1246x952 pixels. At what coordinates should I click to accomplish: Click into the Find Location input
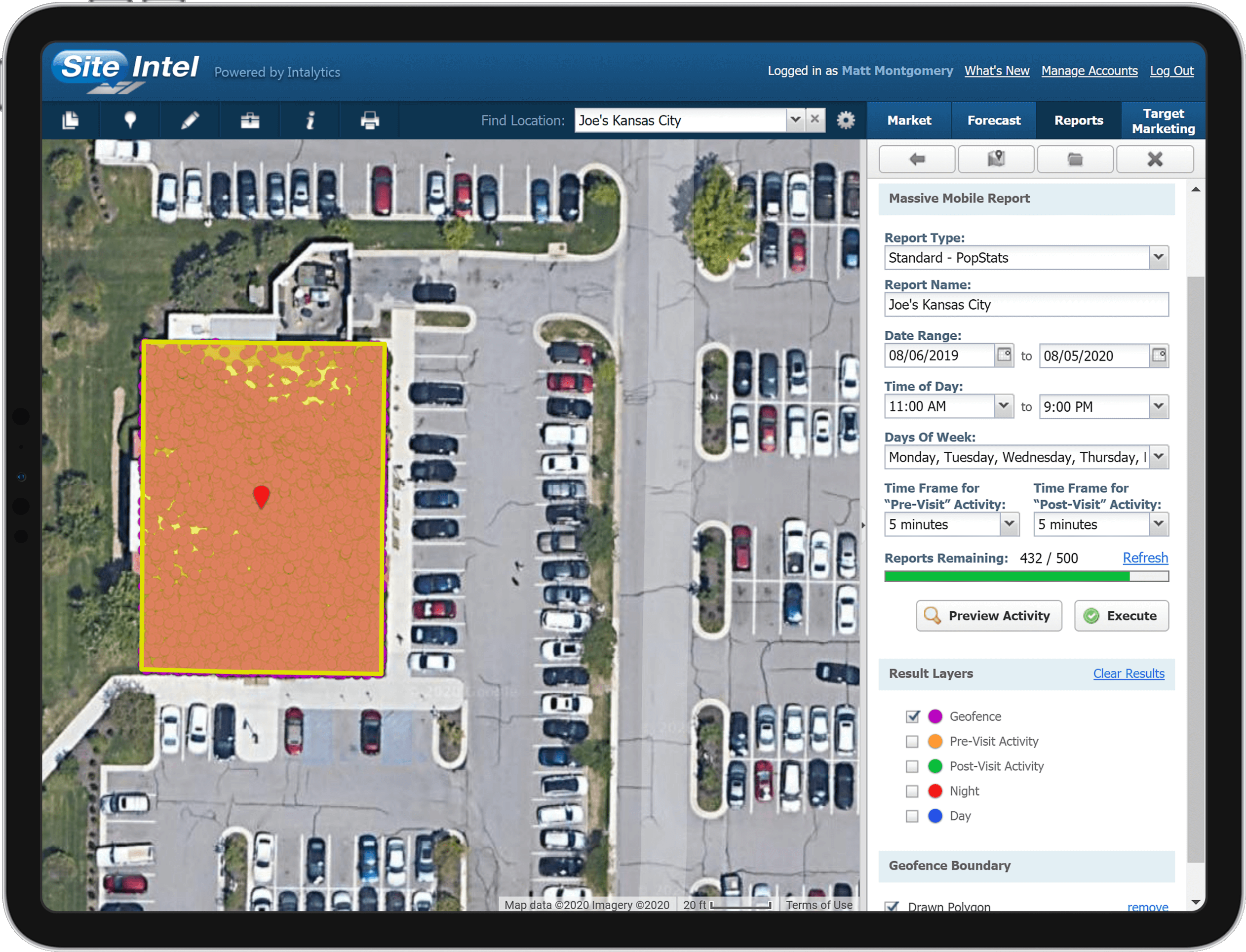[x=680, y=120]
